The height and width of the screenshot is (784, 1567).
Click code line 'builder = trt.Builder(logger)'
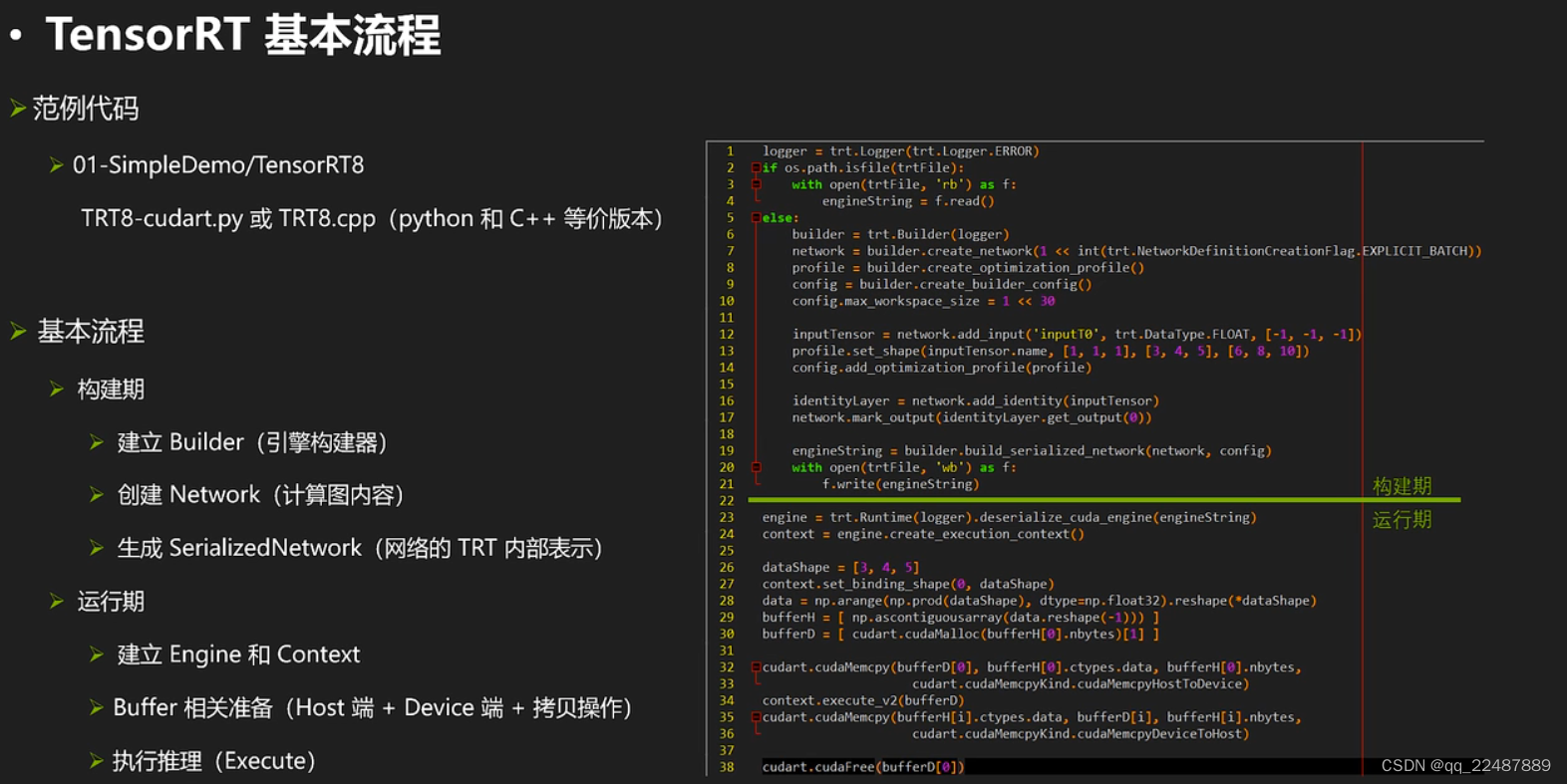(900, 234)
